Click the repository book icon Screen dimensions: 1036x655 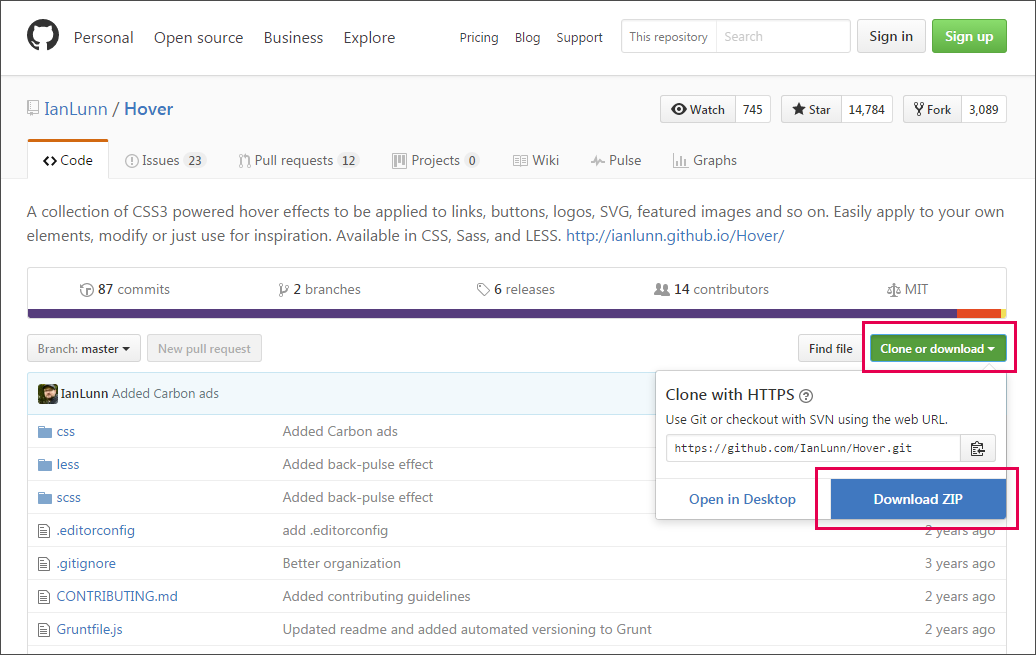32,108
